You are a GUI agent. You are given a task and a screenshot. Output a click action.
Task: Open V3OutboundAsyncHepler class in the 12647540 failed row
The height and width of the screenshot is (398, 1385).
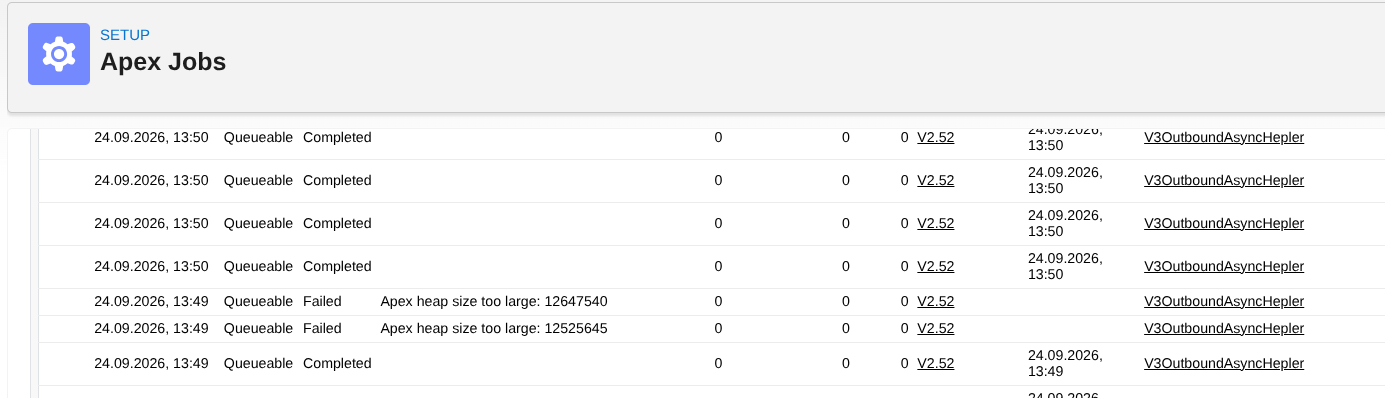(1224, 301)
